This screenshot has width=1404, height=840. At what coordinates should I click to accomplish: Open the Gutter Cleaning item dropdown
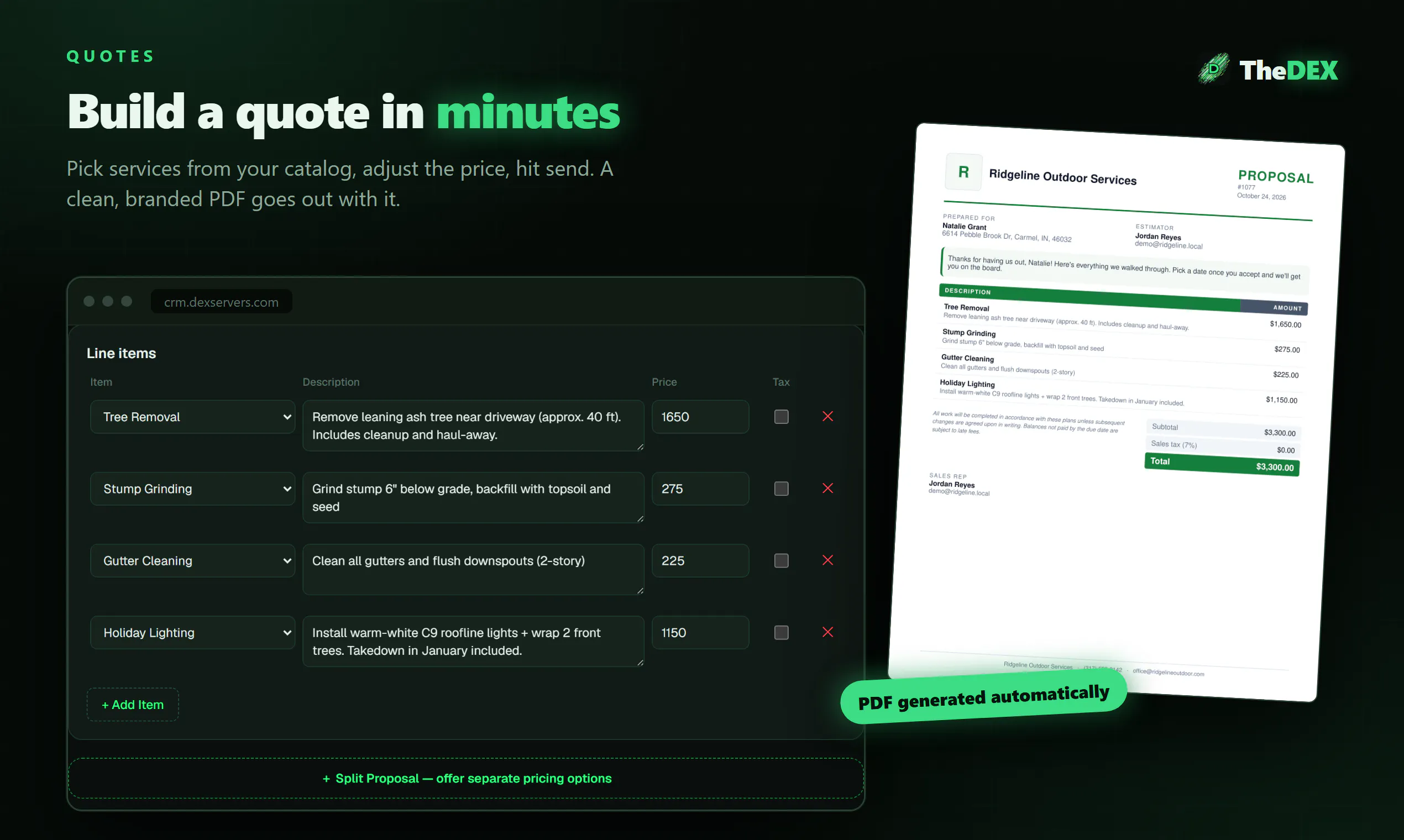click(x=192, y=561)
